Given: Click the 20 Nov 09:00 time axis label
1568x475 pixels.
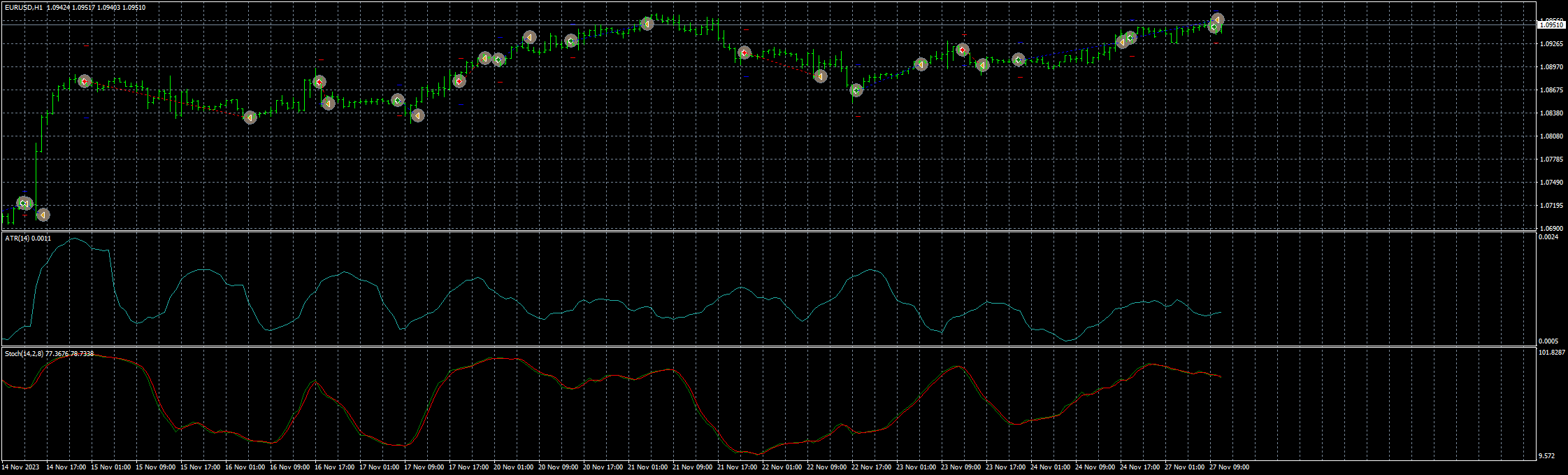Looking at the screenshot, I should tap(558, 467).
